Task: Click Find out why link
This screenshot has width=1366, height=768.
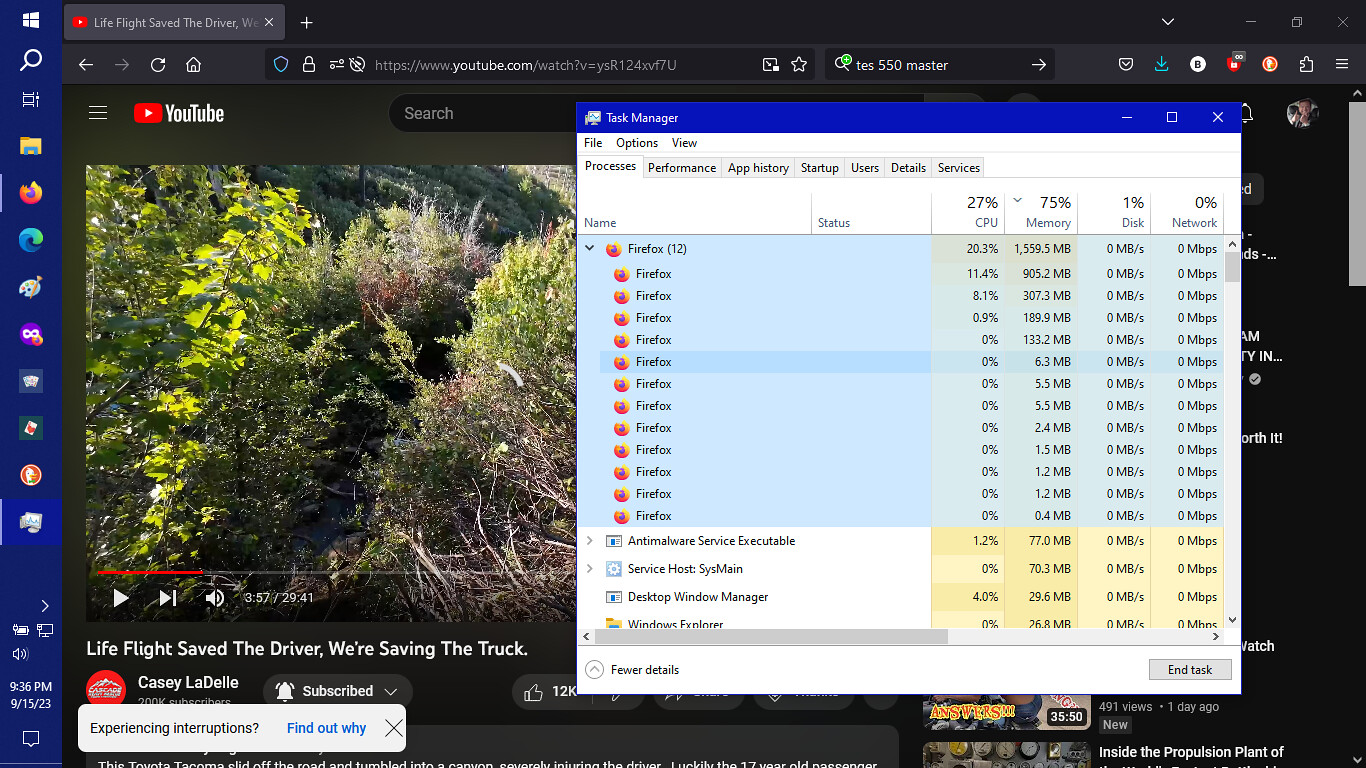Action: [326, 728]
